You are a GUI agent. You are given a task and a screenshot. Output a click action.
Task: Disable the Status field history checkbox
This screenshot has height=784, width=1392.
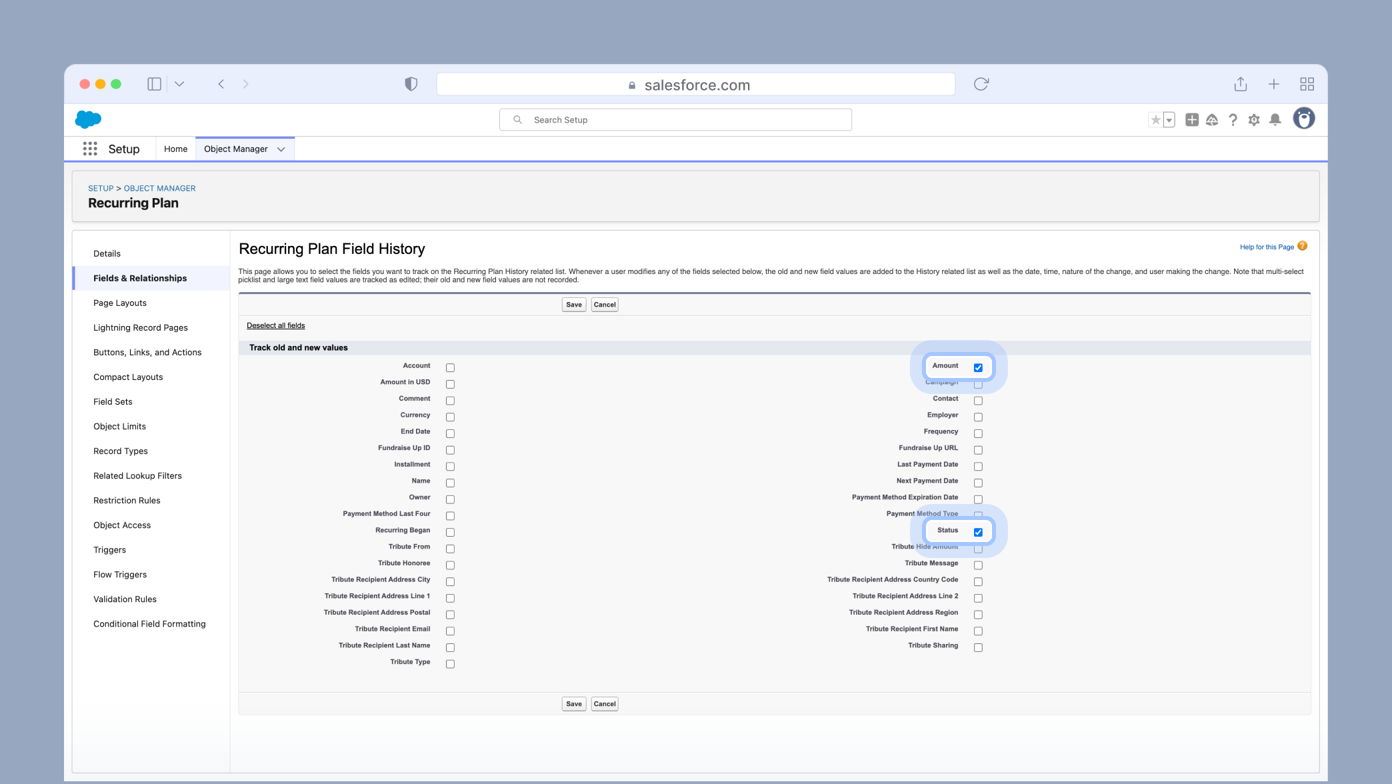coord(977,531)
